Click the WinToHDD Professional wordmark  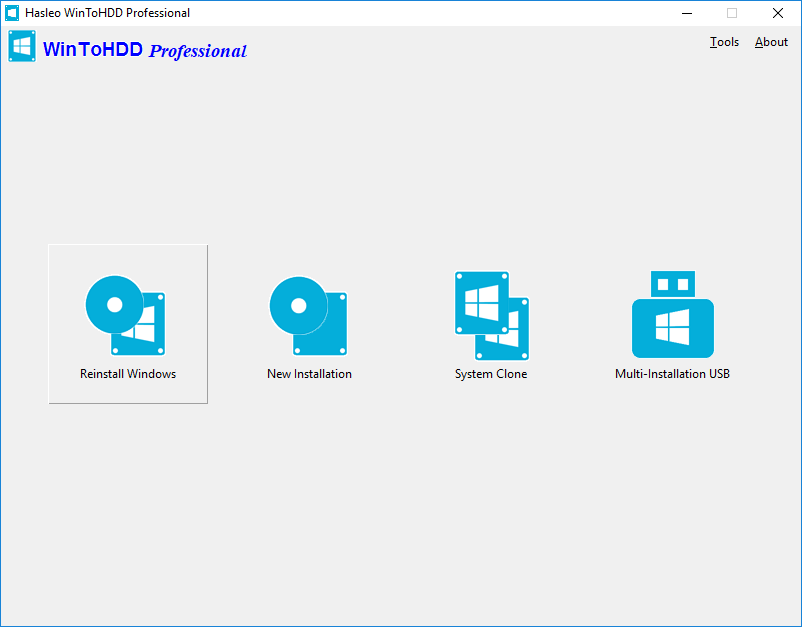point(145,49)
